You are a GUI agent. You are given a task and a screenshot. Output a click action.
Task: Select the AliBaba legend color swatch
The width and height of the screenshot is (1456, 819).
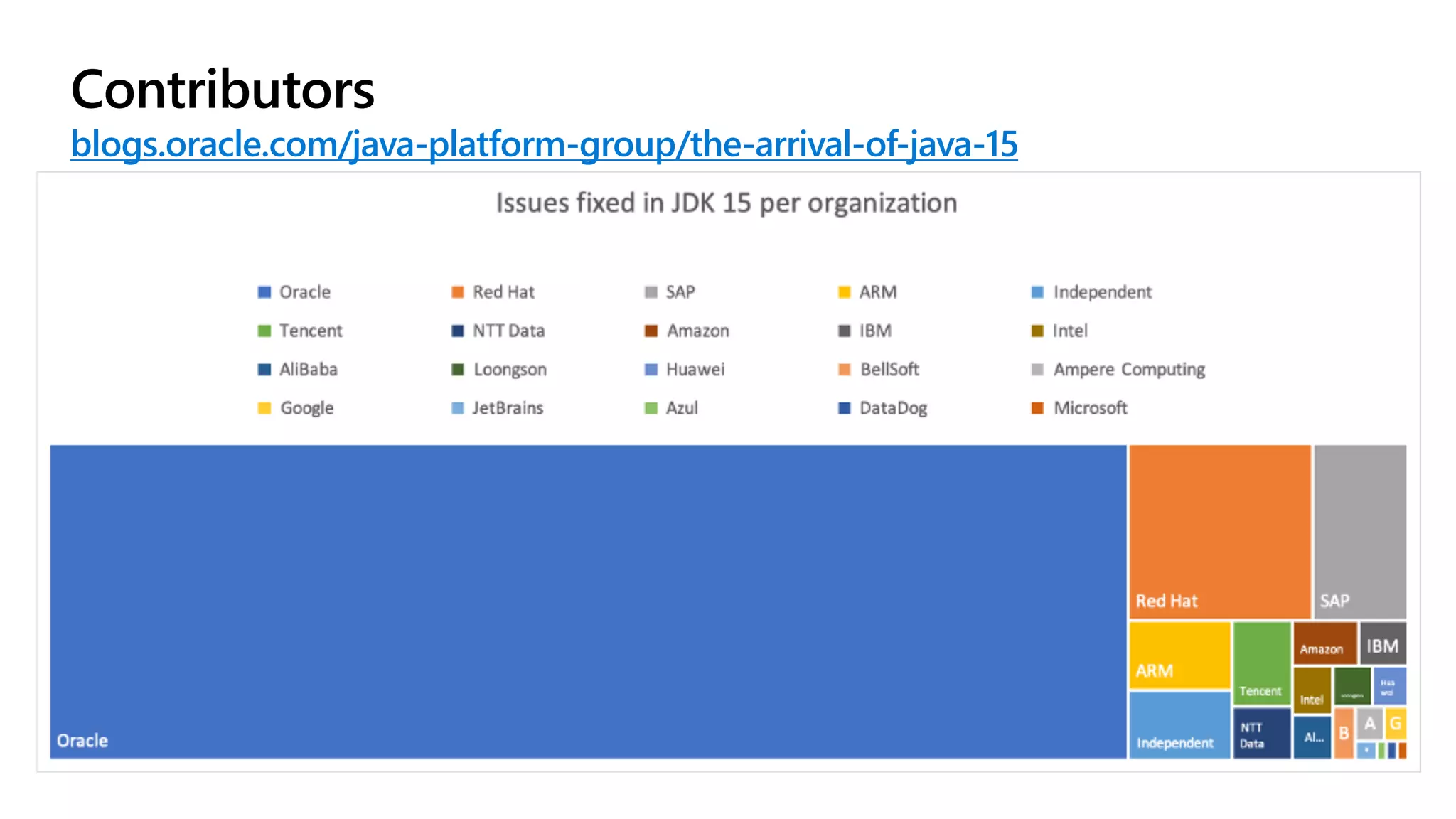pos(264,370)
